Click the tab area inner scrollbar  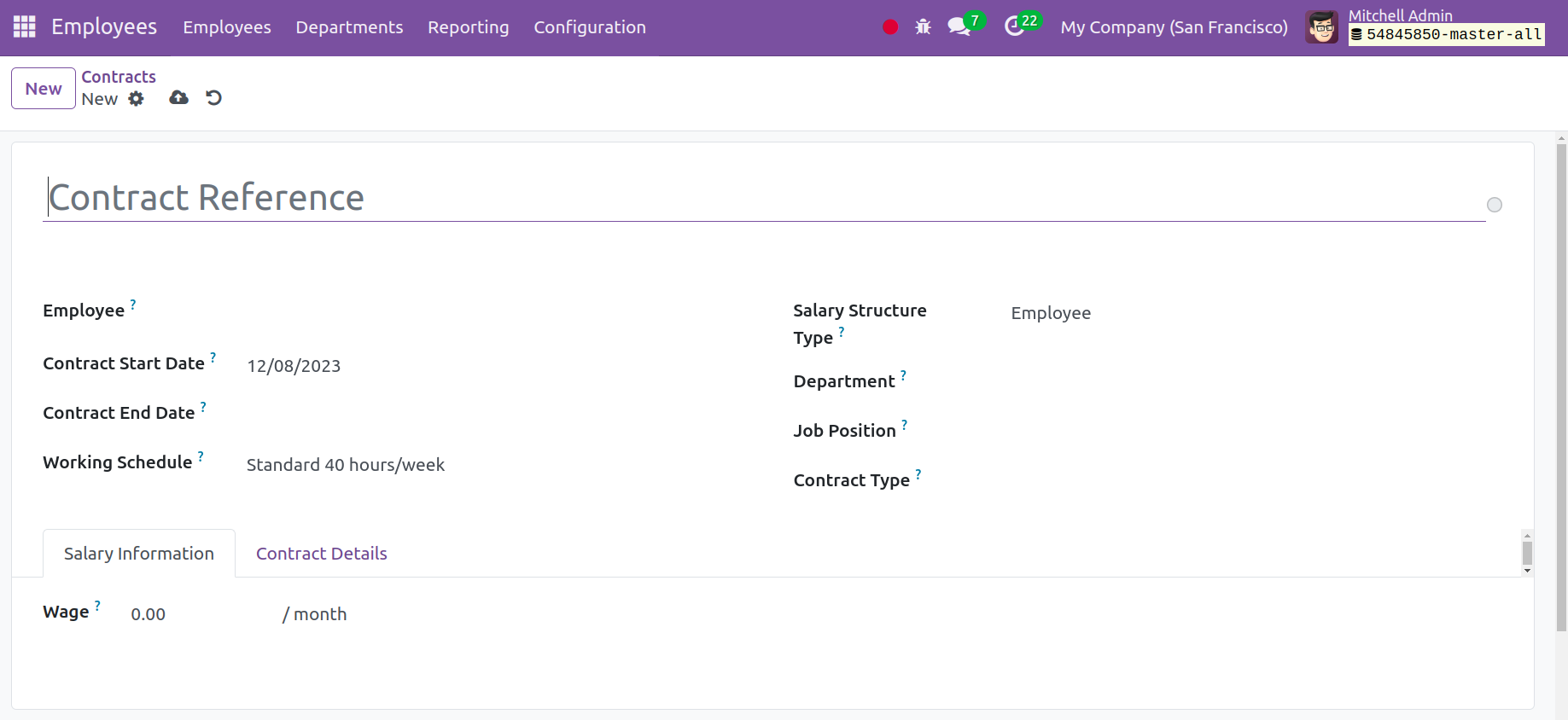(1528, 553)
